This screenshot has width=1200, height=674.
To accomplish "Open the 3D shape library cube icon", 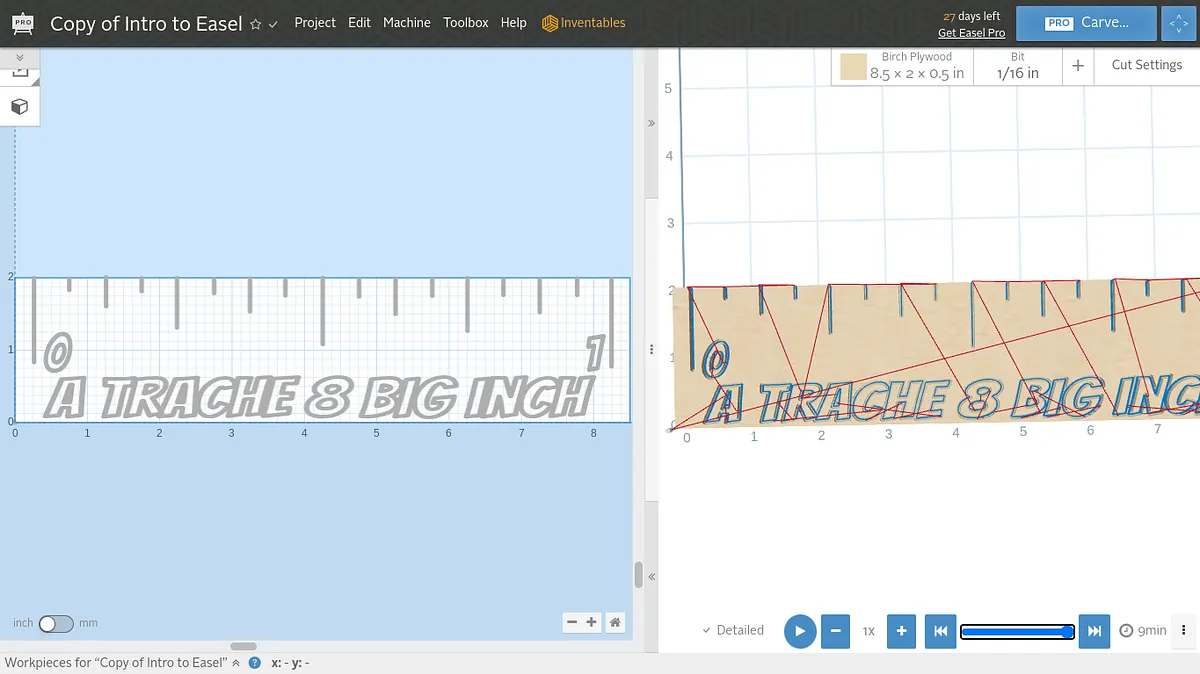I will tap(19, 107).
